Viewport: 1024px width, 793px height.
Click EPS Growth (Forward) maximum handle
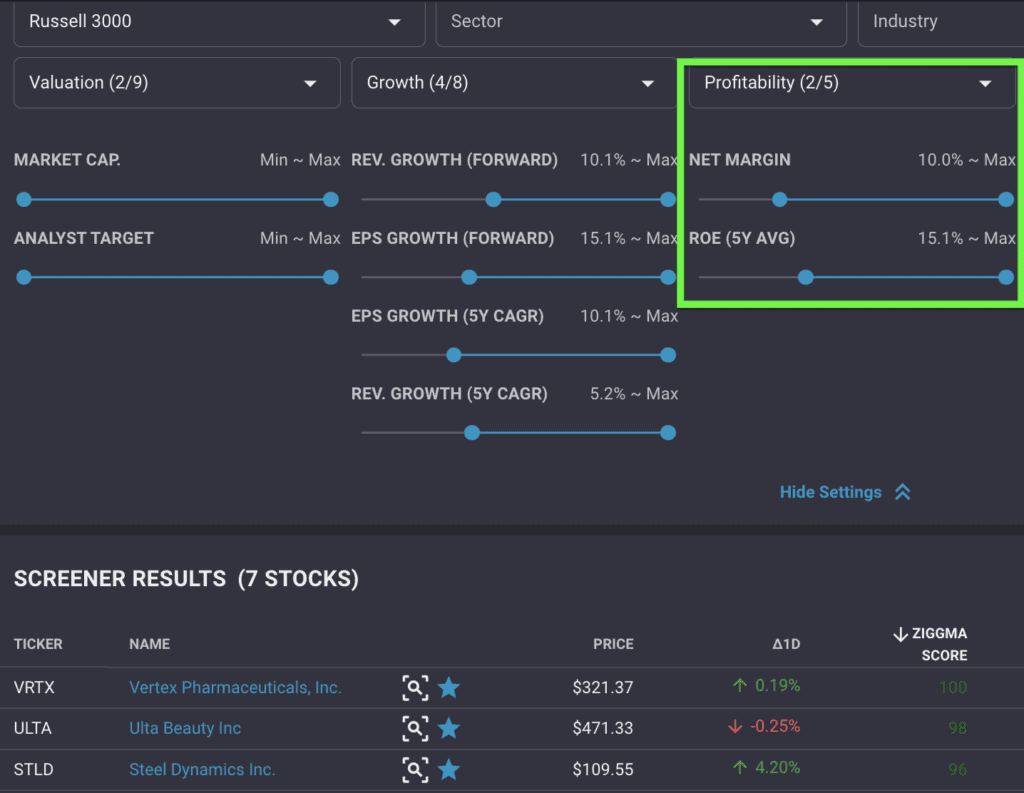click(x=668, y=277)
